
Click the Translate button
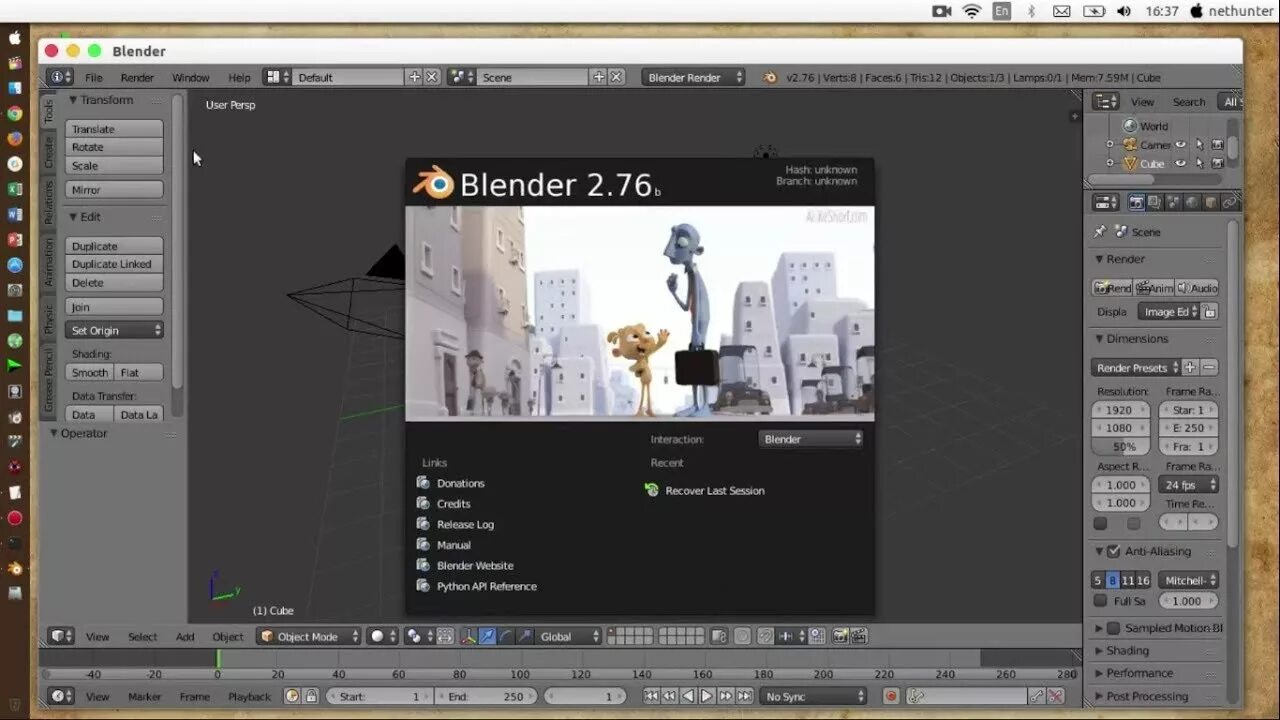click(x=114, y=129)
